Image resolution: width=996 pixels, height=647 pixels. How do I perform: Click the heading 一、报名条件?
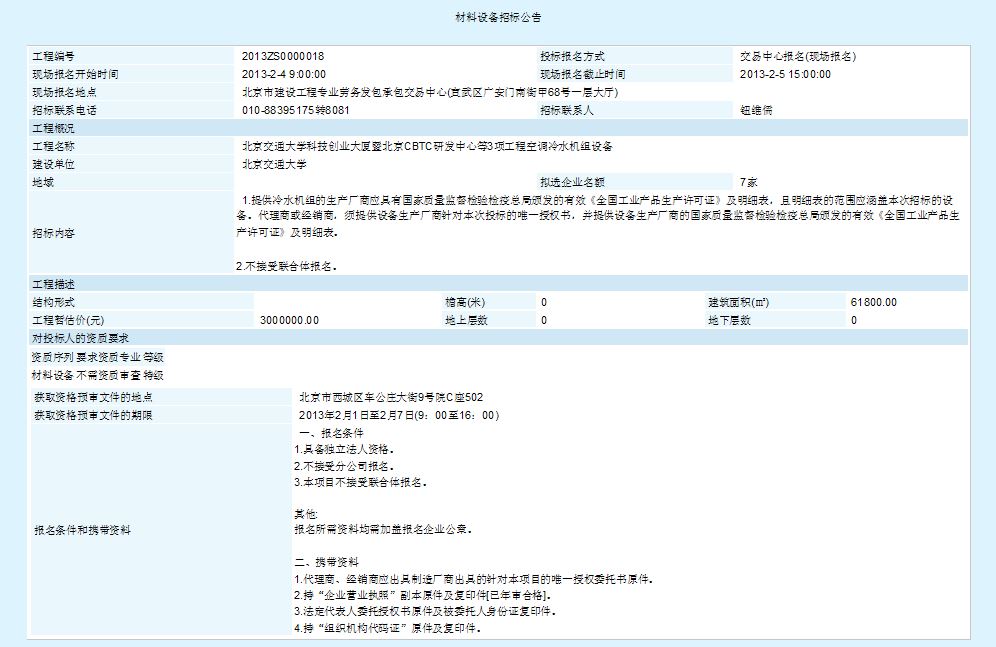pos(331,433)
